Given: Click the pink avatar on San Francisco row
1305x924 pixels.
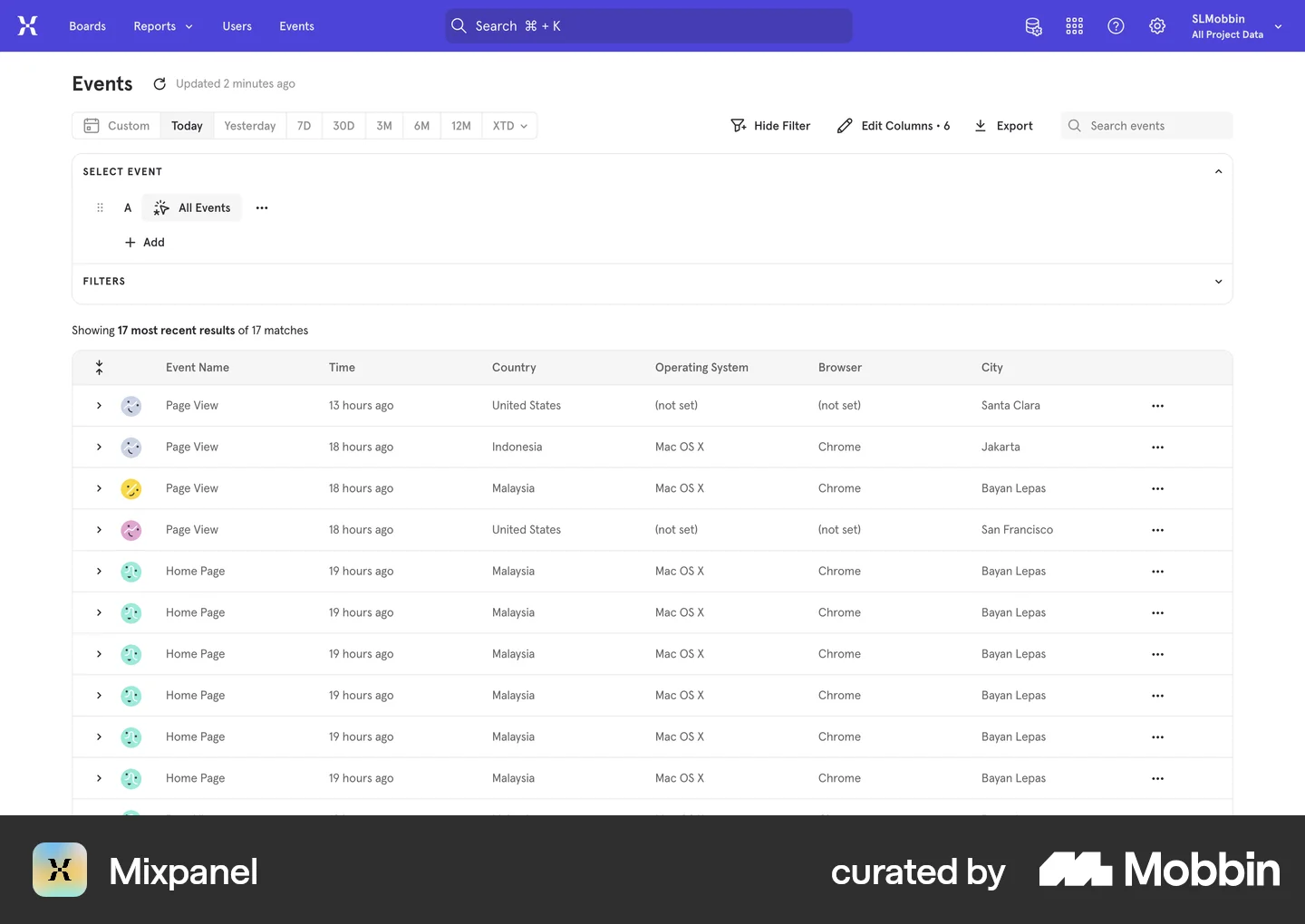Looking at the screenshot, I should [x=131, y=530].
